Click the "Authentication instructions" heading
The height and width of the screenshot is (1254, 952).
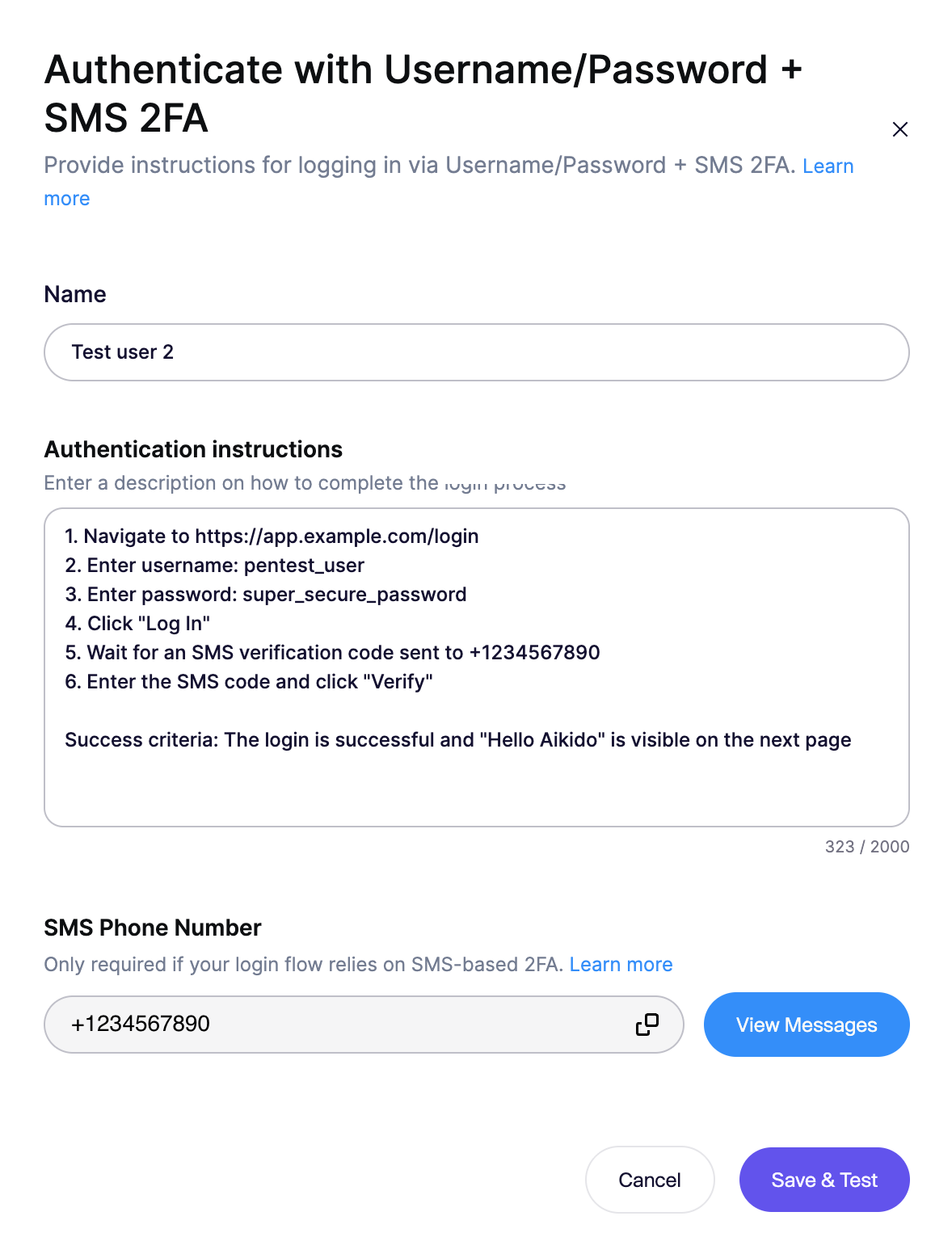193,449
